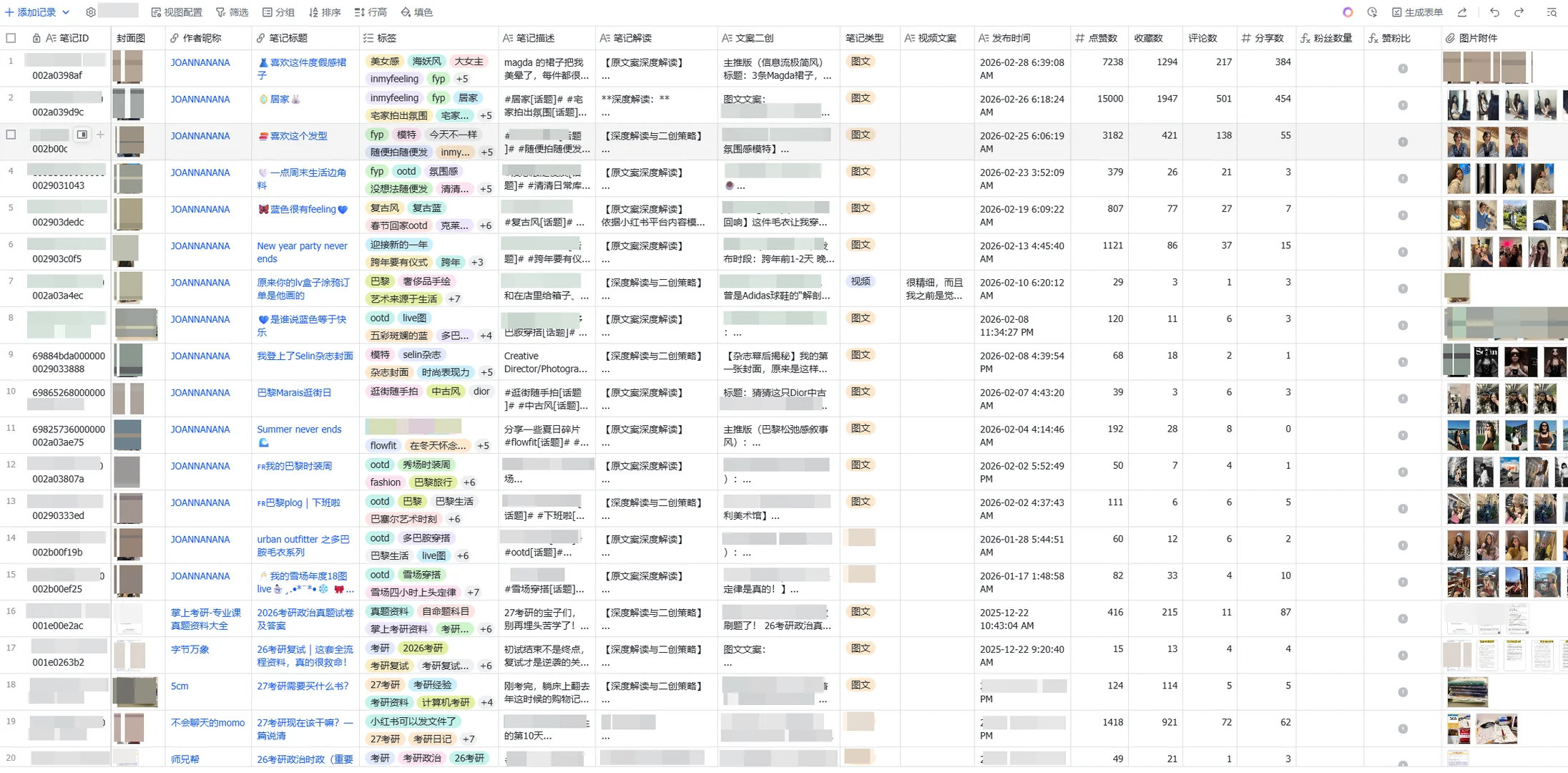Screen dimensions: 1568x773
Task: Open the view settings gear icon
Action: (x=91, y=12)
